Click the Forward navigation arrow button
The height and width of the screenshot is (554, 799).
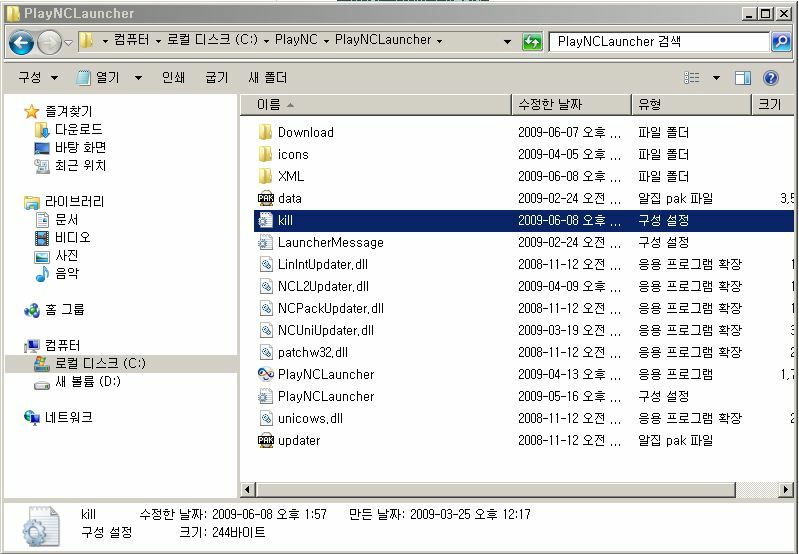point(49,42)
